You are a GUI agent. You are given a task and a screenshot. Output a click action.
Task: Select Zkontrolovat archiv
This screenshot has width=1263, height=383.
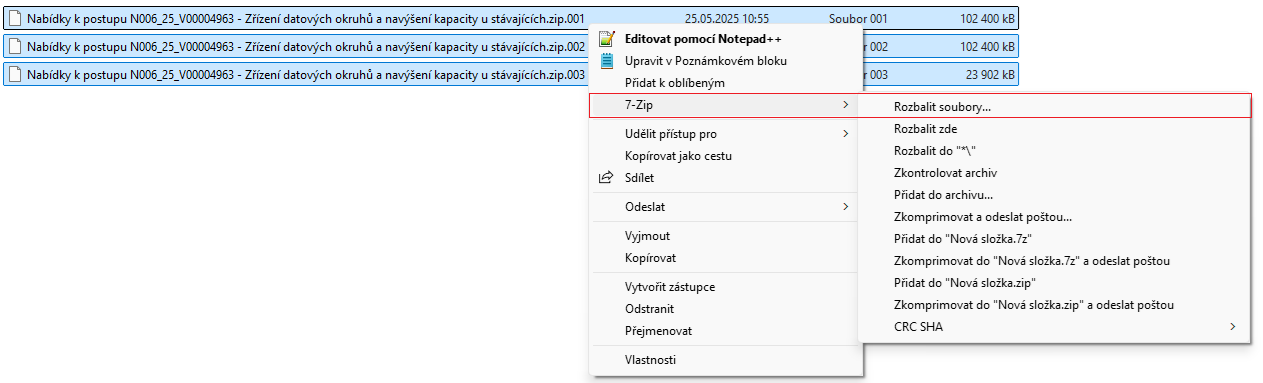click(x=1054, y=173)
